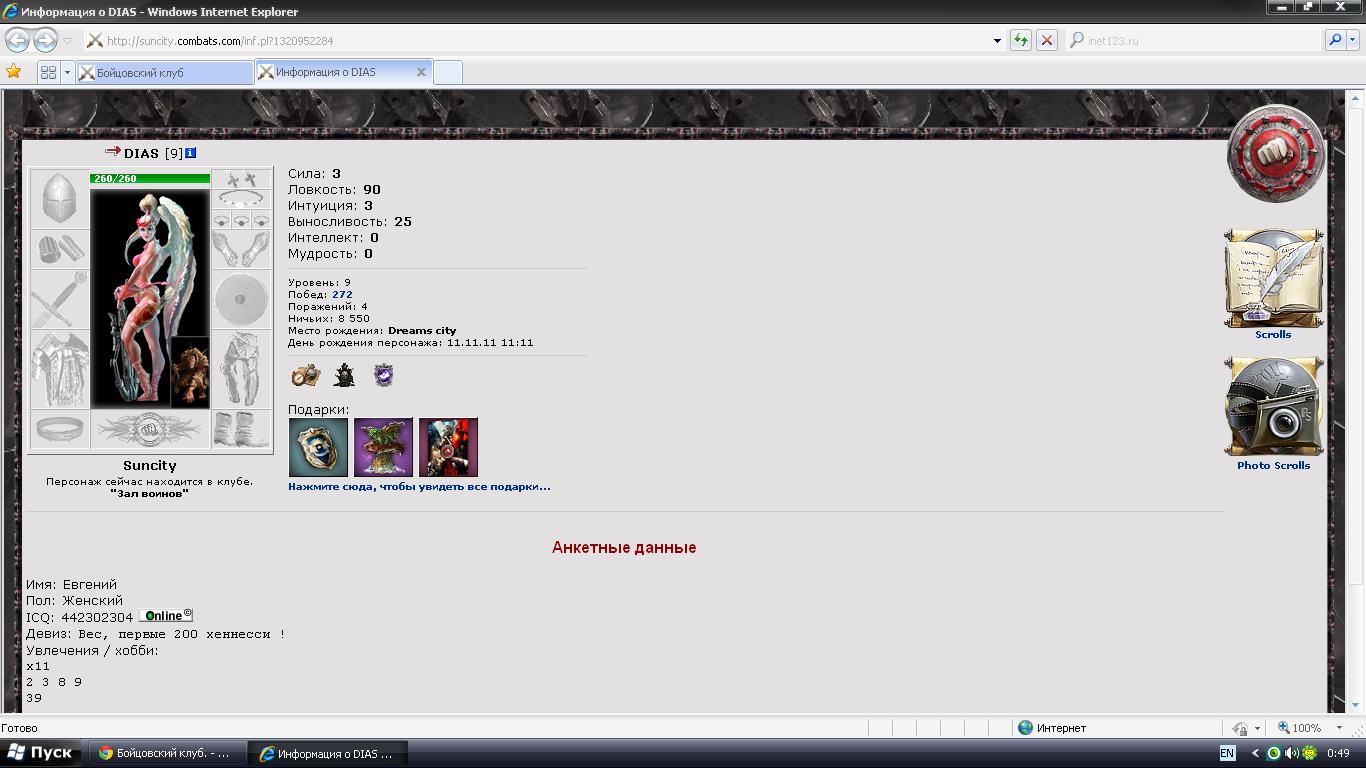Click the blue info icon next to DIAS
The image size is (1366, 768).
coord(191,153)
